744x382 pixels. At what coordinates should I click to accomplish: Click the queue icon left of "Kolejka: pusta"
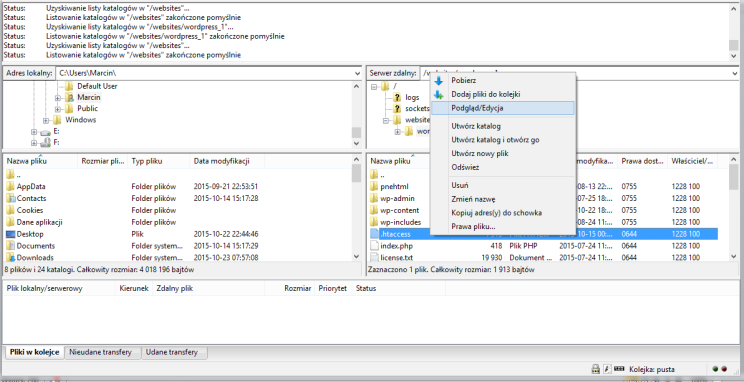click(x=619, y=369)
